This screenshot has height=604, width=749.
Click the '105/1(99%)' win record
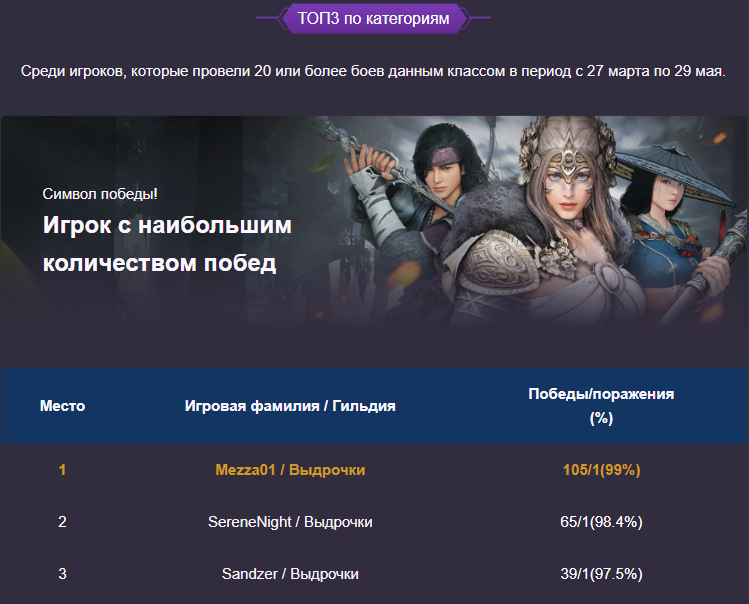click(x=601, y=470)
